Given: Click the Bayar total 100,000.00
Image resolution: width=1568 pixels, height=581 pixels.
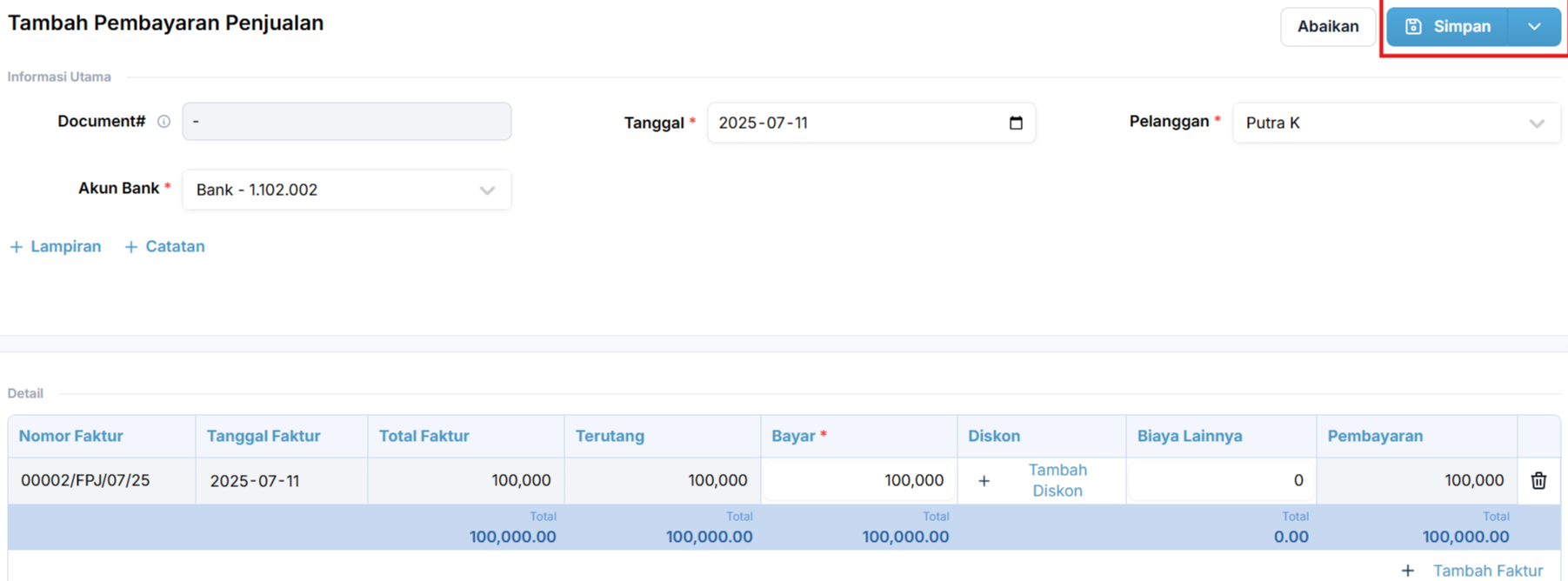Looking at the screenshot, I should click(x=905, y=537).
